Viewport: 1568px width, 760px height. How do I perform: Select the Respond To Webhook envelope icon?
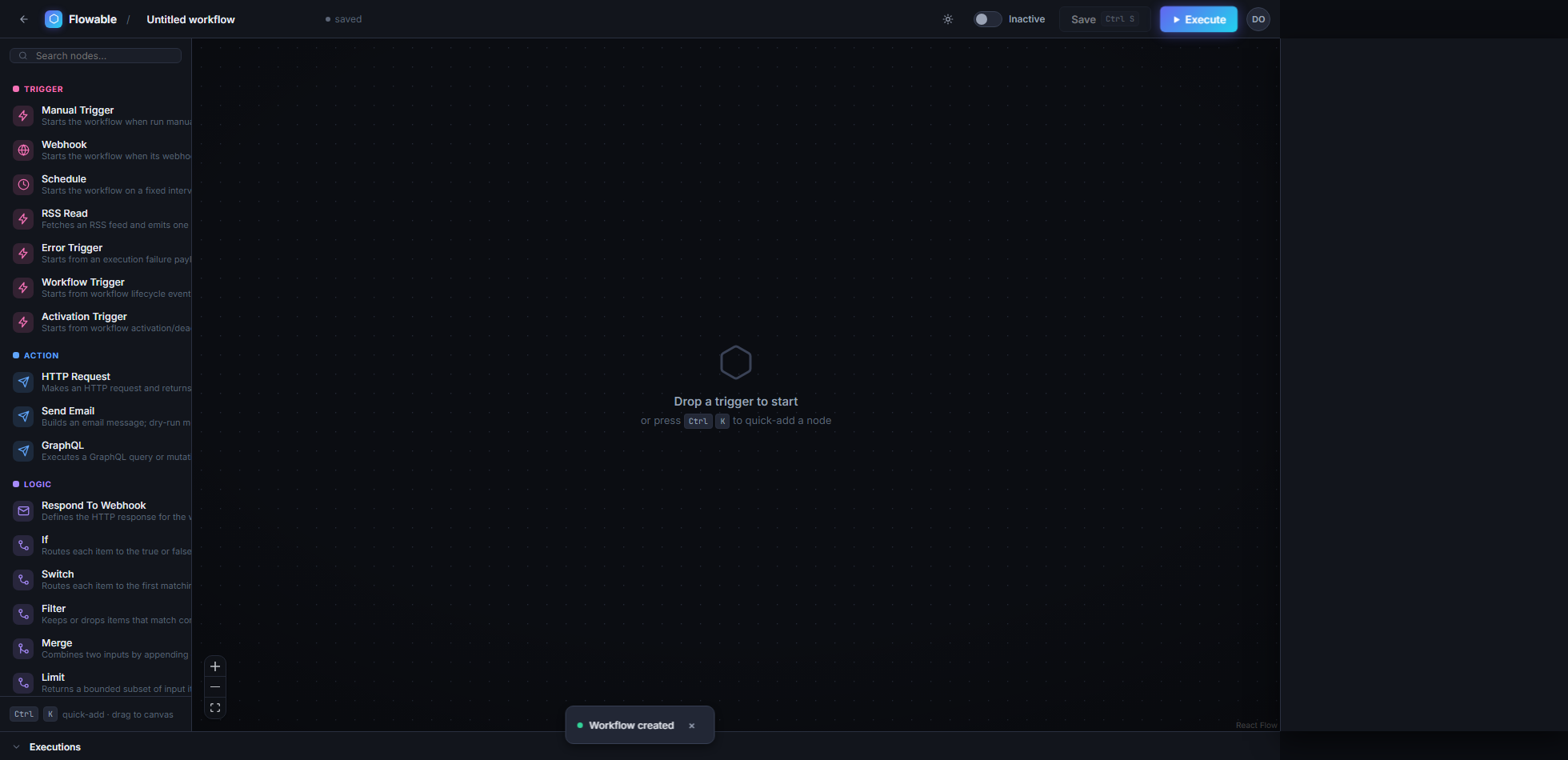[x=23, y=511]
